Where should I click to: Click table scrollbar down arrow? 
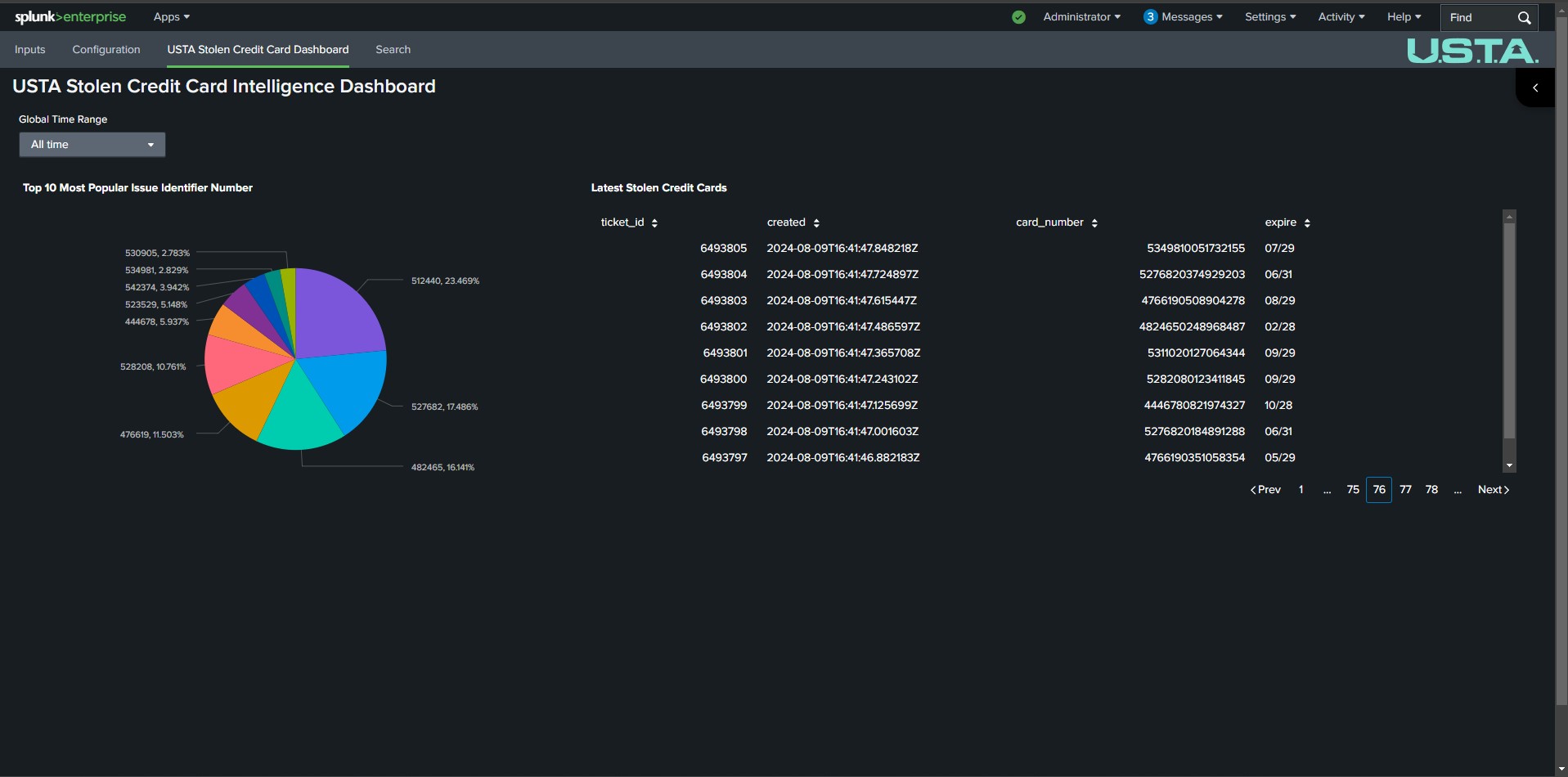coord(1509,465)
